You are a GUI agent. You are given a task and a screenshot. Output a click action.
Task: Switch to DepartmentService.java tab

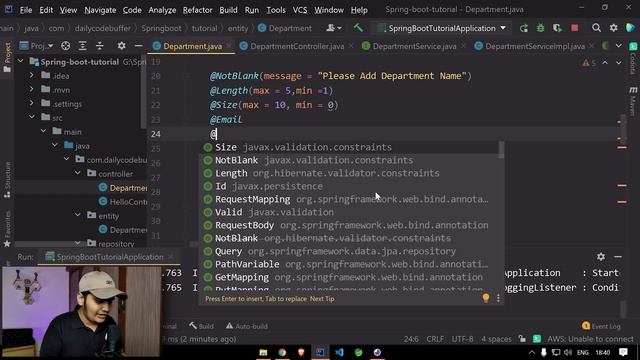(x=414, y=46)
